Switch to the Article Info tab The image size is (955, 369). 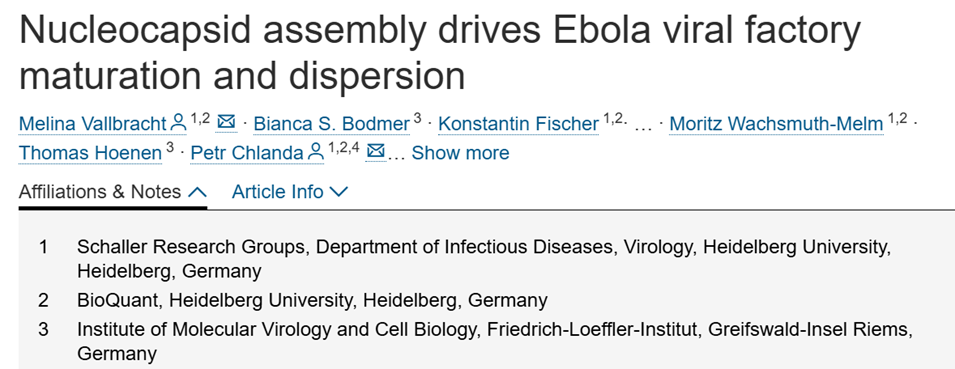tap(290, 192)
